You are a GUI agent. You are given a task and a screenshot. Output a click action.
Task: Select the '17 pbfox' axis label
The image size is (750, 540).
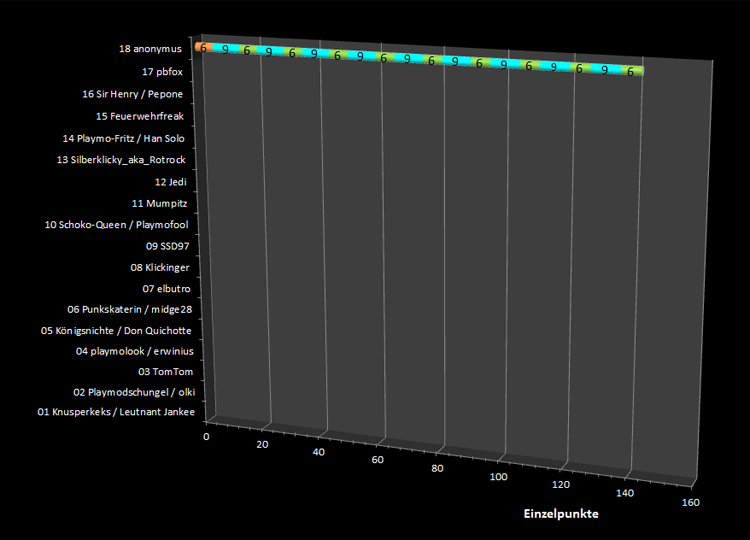pos(162,72)
